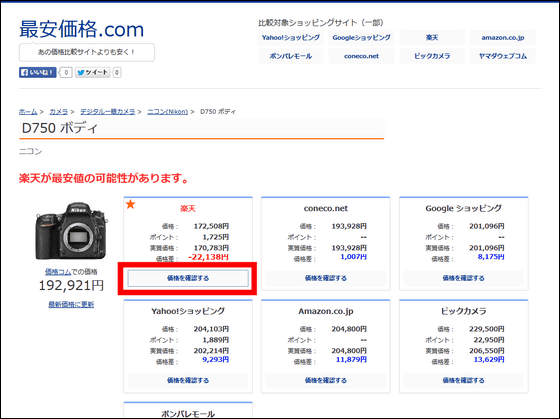Click the 13,629円 difference on ビックカメラ card
This screenshot has width=560, height=419.
click(x=489, y=359)
